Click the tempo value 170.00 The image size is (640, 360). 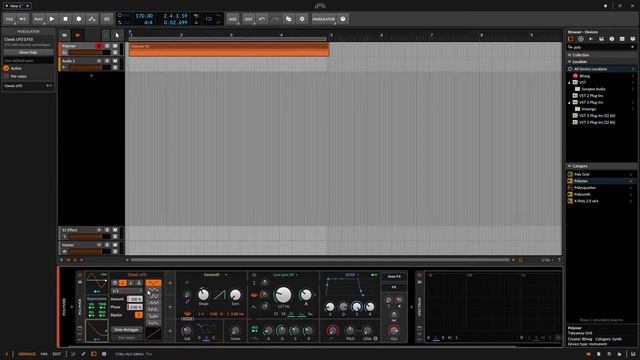pyautogui.click(x=144, y=16)
